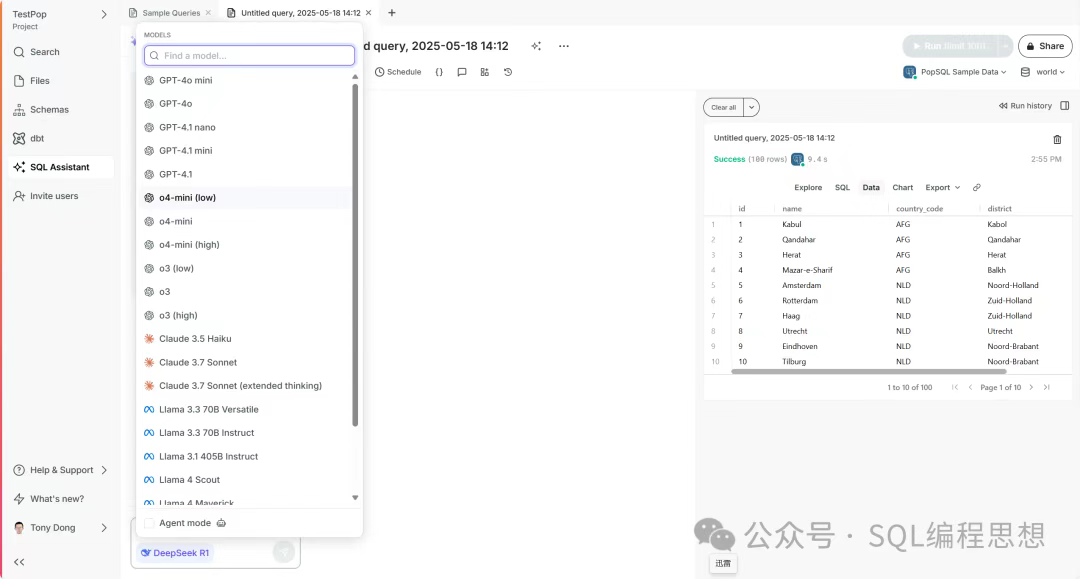Open the DeepSeek R1 model selector

[x=175, y=553]
